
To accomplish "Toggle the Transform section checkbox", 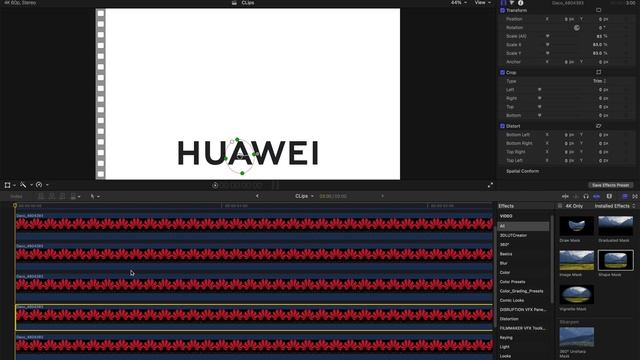I will pyautogui.click(x=502, y=10).
